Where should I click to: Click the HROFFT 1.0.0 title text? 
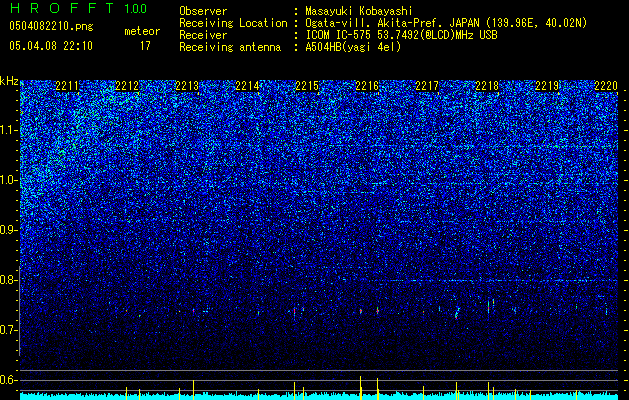(78, 8)
